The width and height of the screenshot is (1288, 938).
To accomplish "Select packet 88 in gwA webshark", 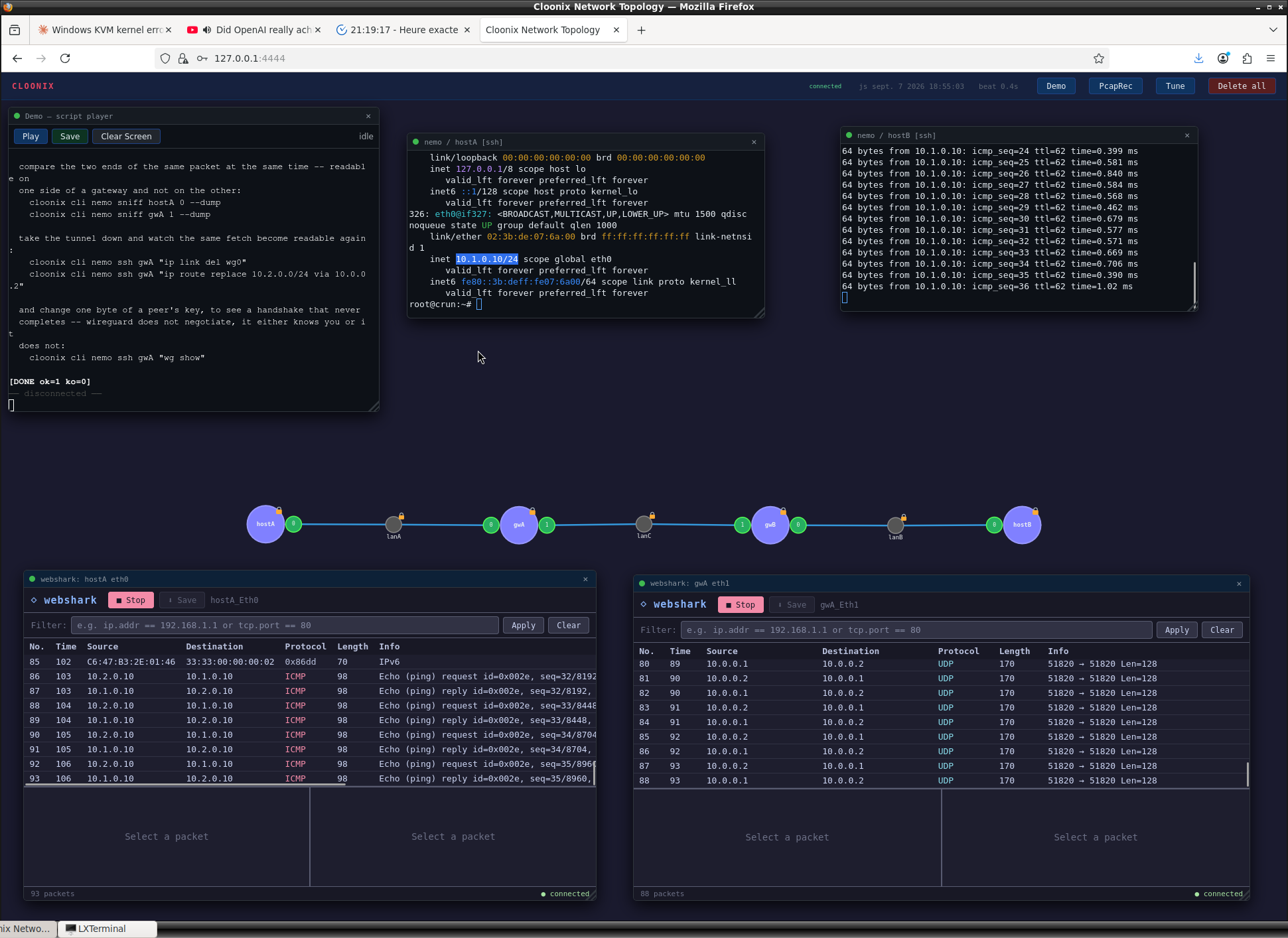I will click(941, 781).
